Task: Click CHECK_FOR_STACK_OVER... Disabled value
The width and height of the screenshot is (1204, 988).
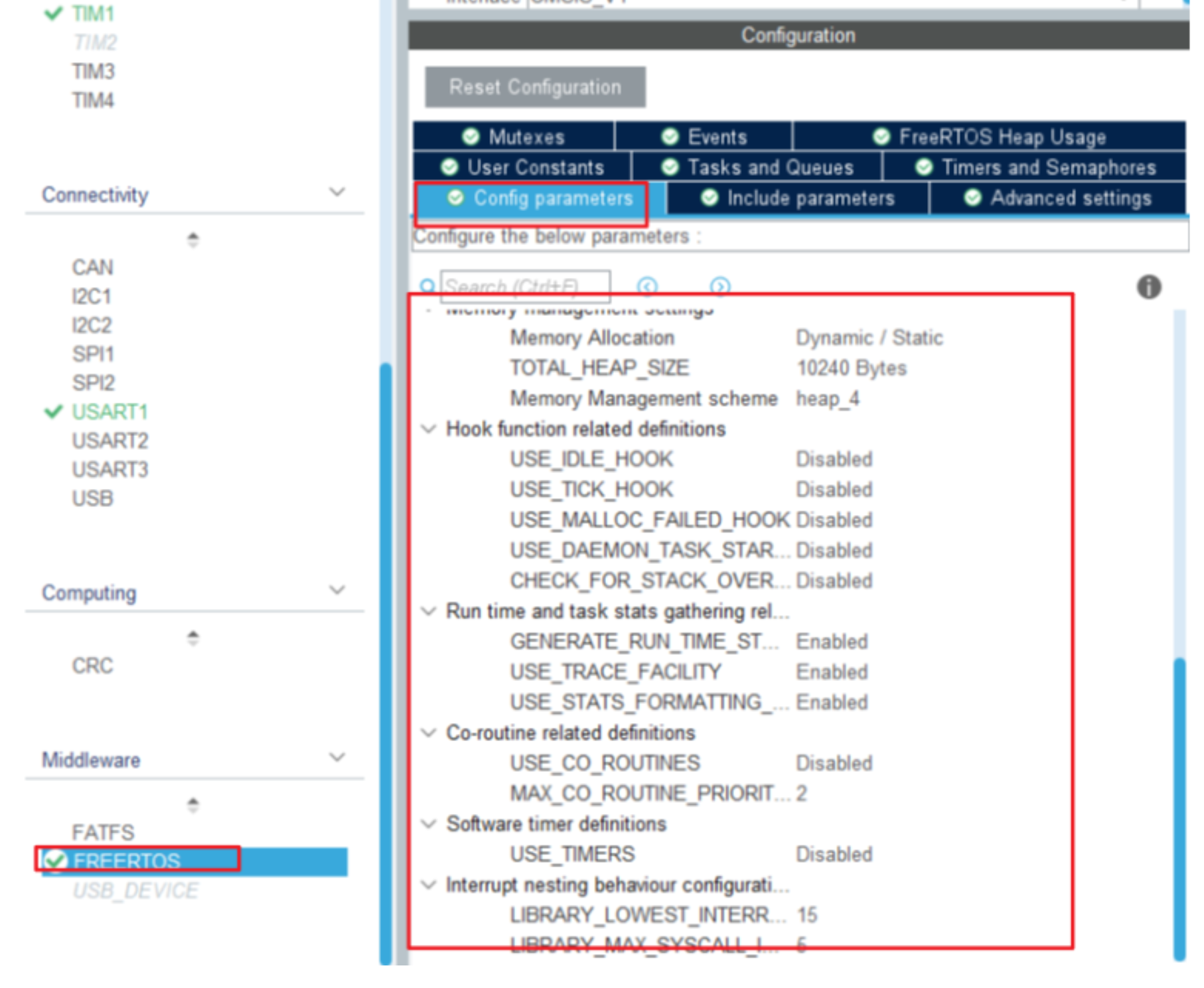Action: click(x=834, y=581)
